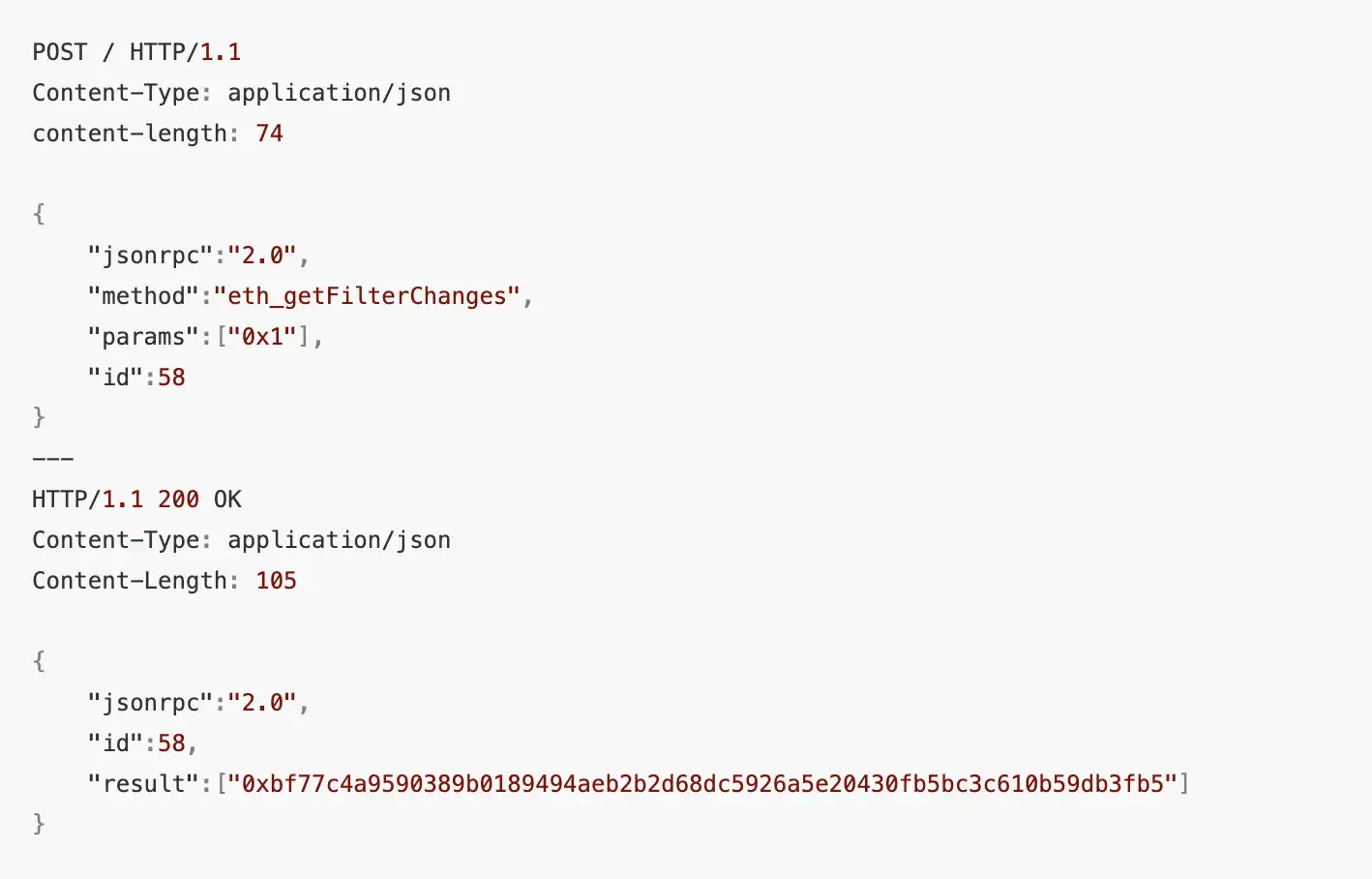Click the content-length value 74
1372x879 pixels.
(x=269, y=134)
